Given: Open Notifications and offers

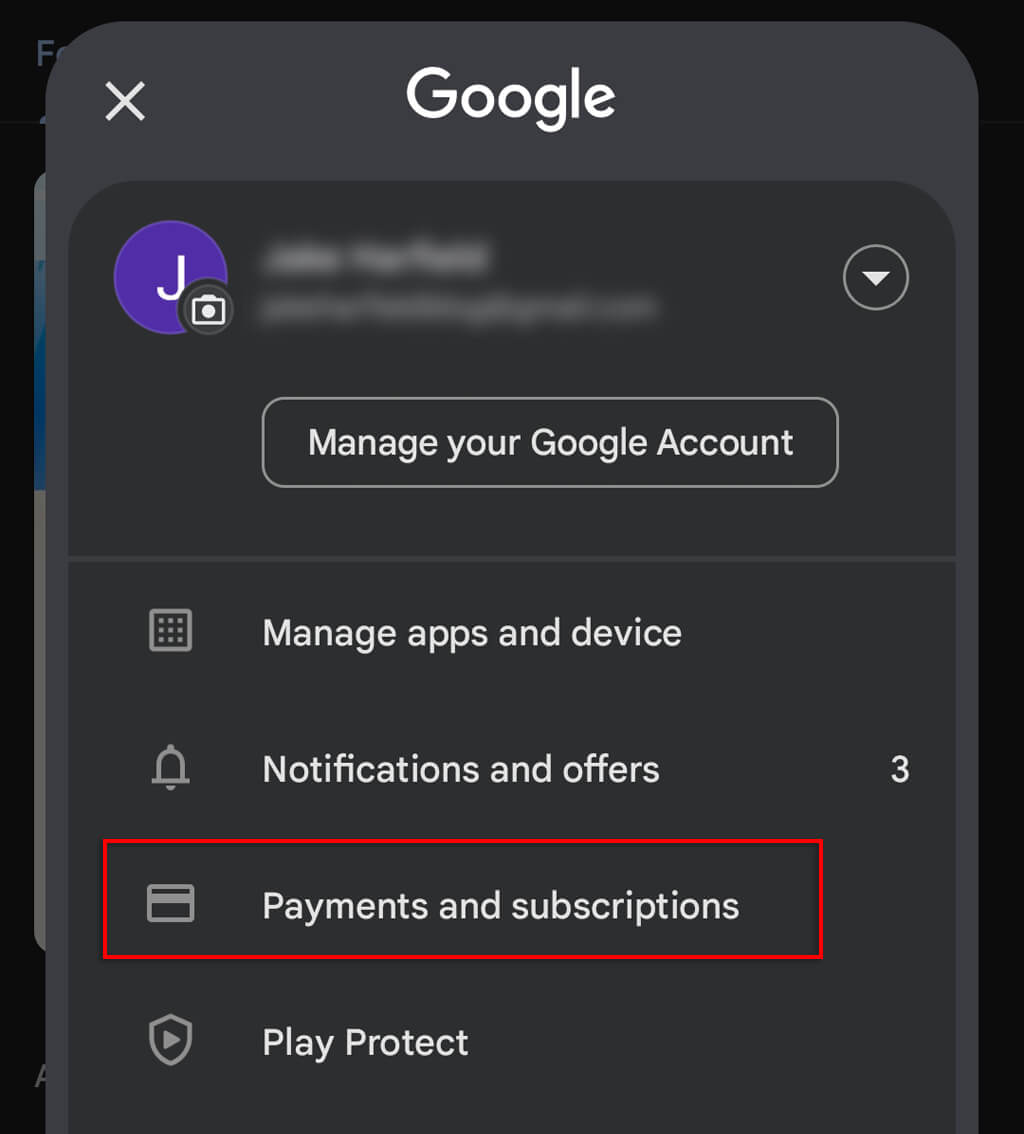Looking at the screenshot, I should tap(461, 769).
